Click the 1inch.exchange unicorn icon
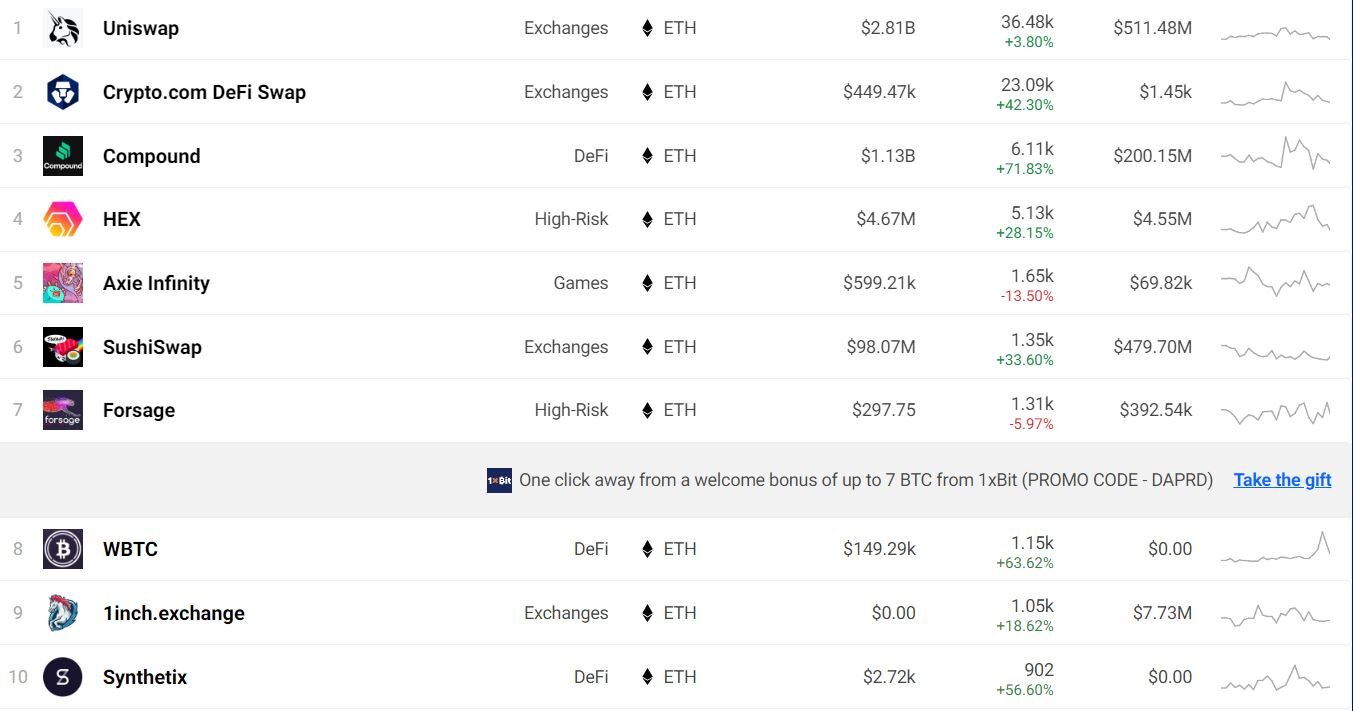Image resolution: width=1353 pixels, height=711 pixels. 63,613
